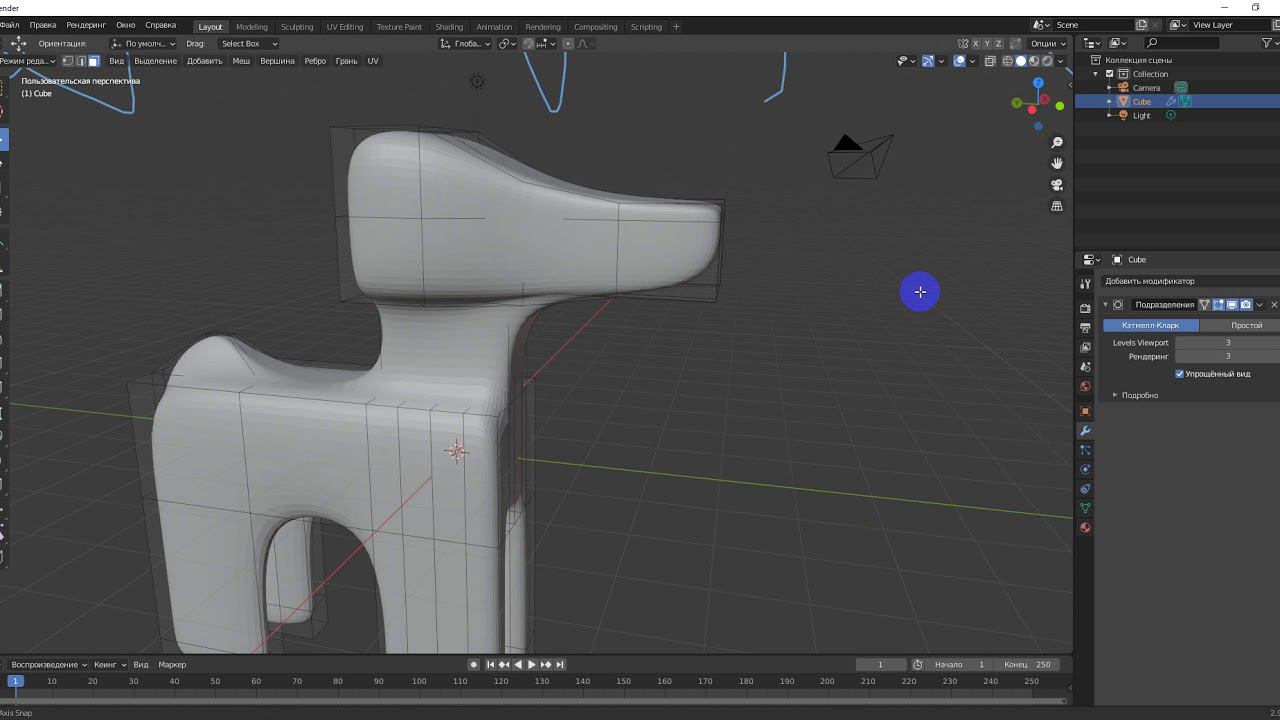Toggle modifier display in viewport icon
Screen dimensions: 1280x720
[1232, 305]
